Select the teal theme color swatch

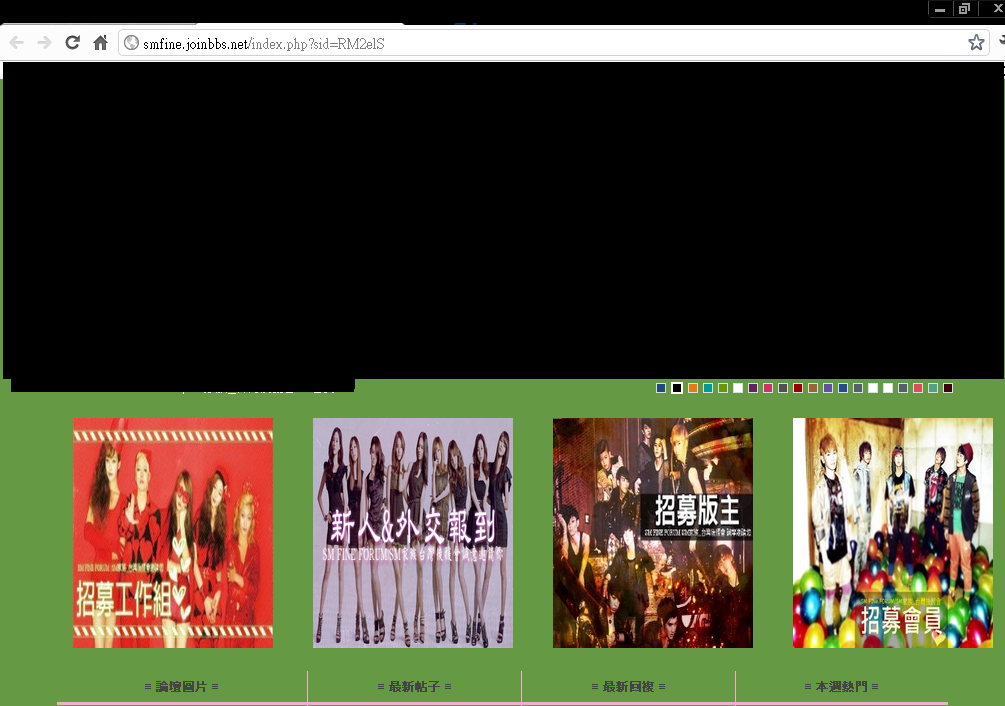coord(708,388)
